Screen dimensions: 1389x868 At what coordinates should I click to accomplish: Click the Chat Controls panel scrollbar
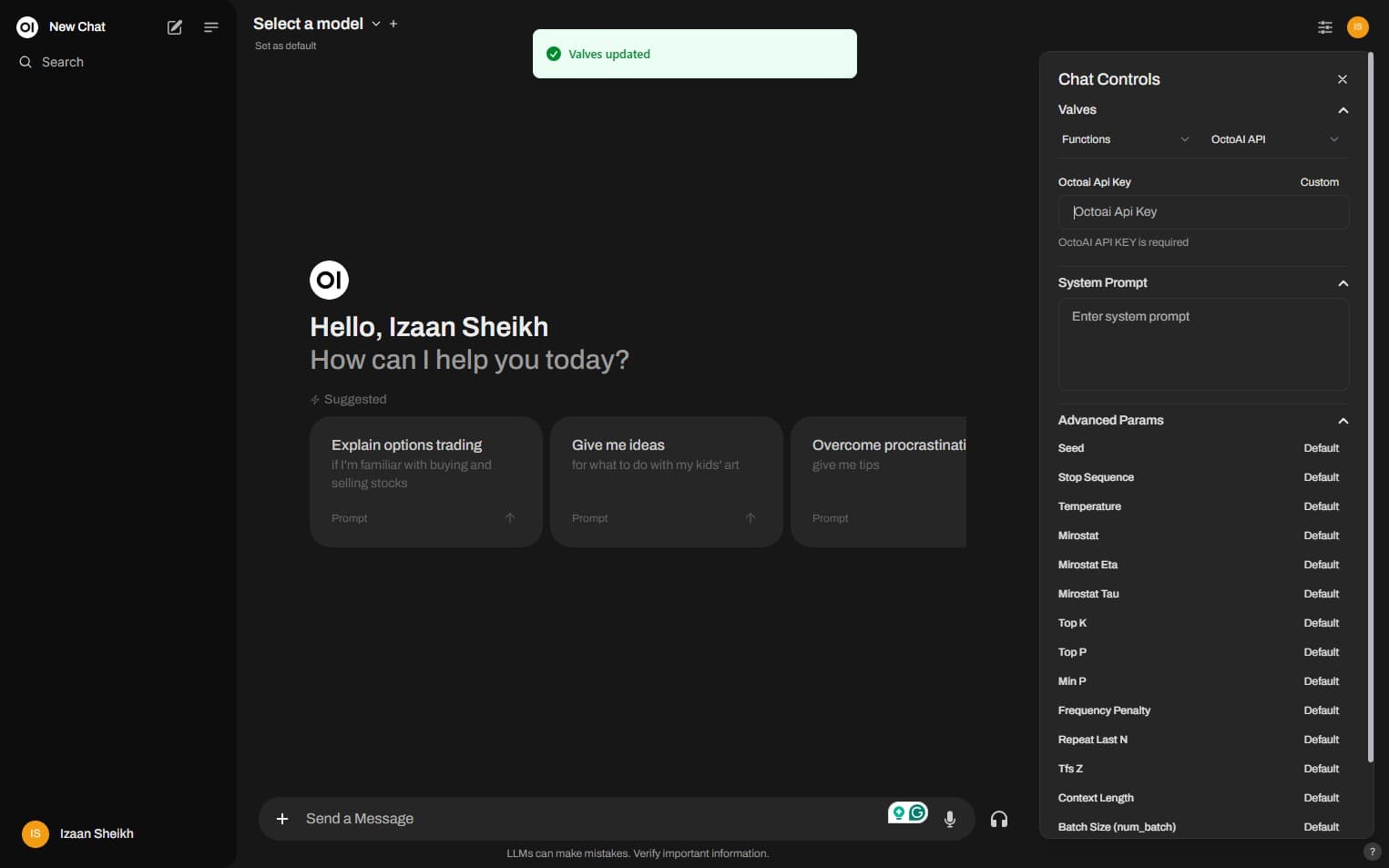click(1370, 407)
